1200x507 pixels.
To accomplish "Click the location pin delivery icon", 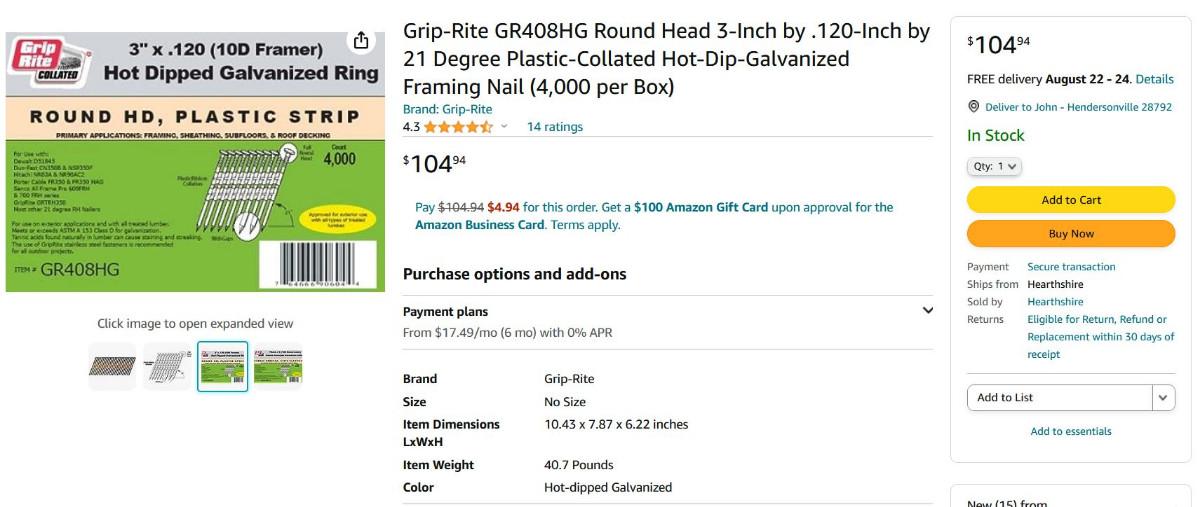I will click(974, 107).
